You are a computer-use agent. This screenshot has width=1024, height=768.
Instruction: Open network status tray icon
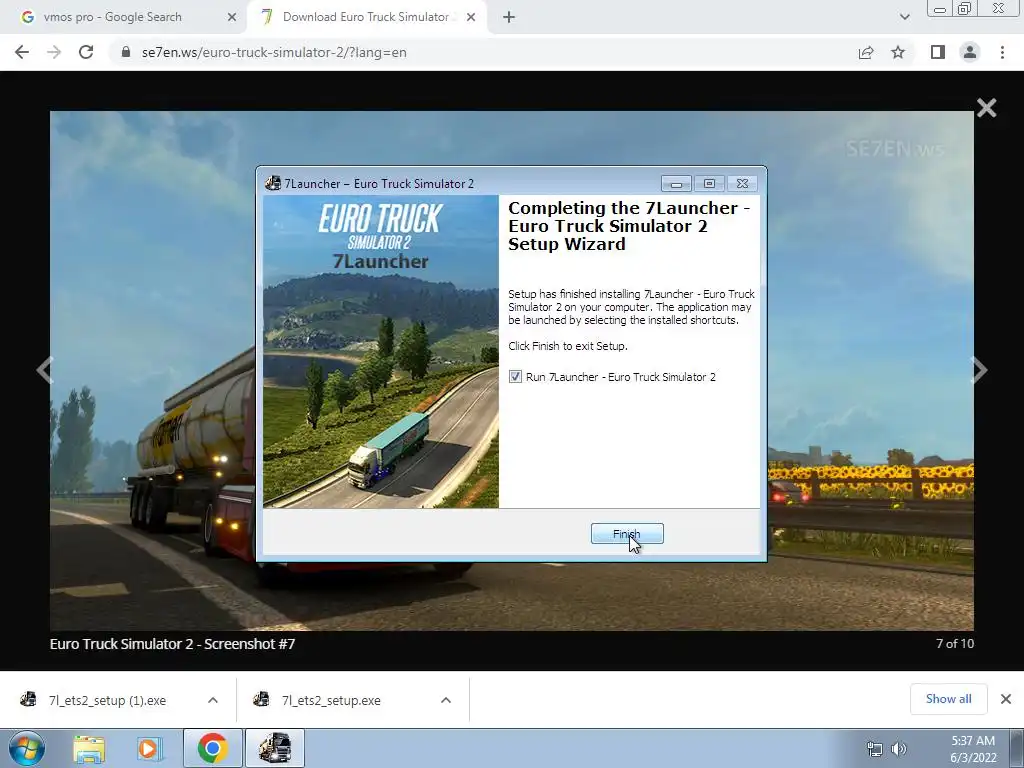click(x=874, y=749)
